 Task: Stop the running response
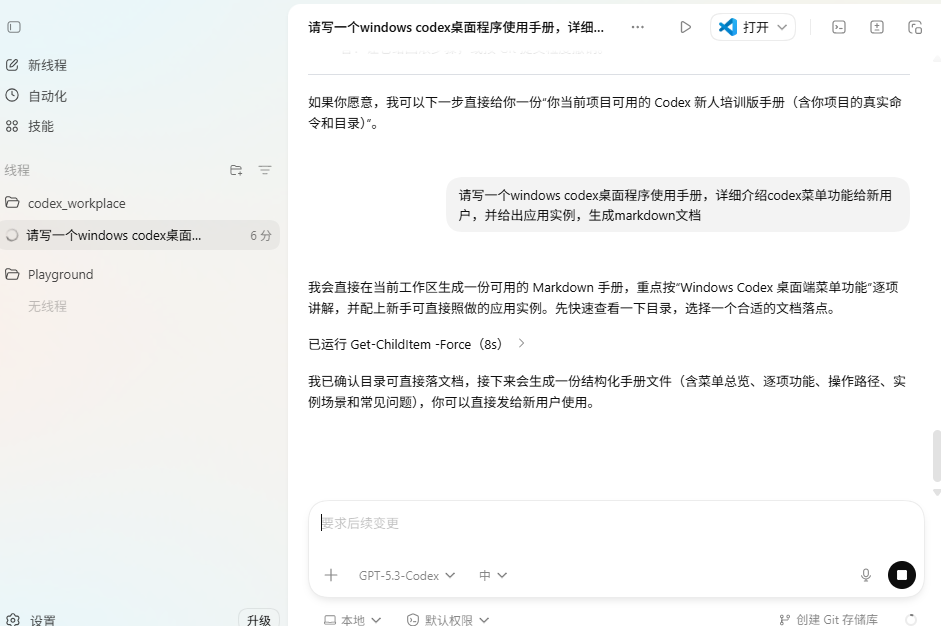tap(901, 575)
